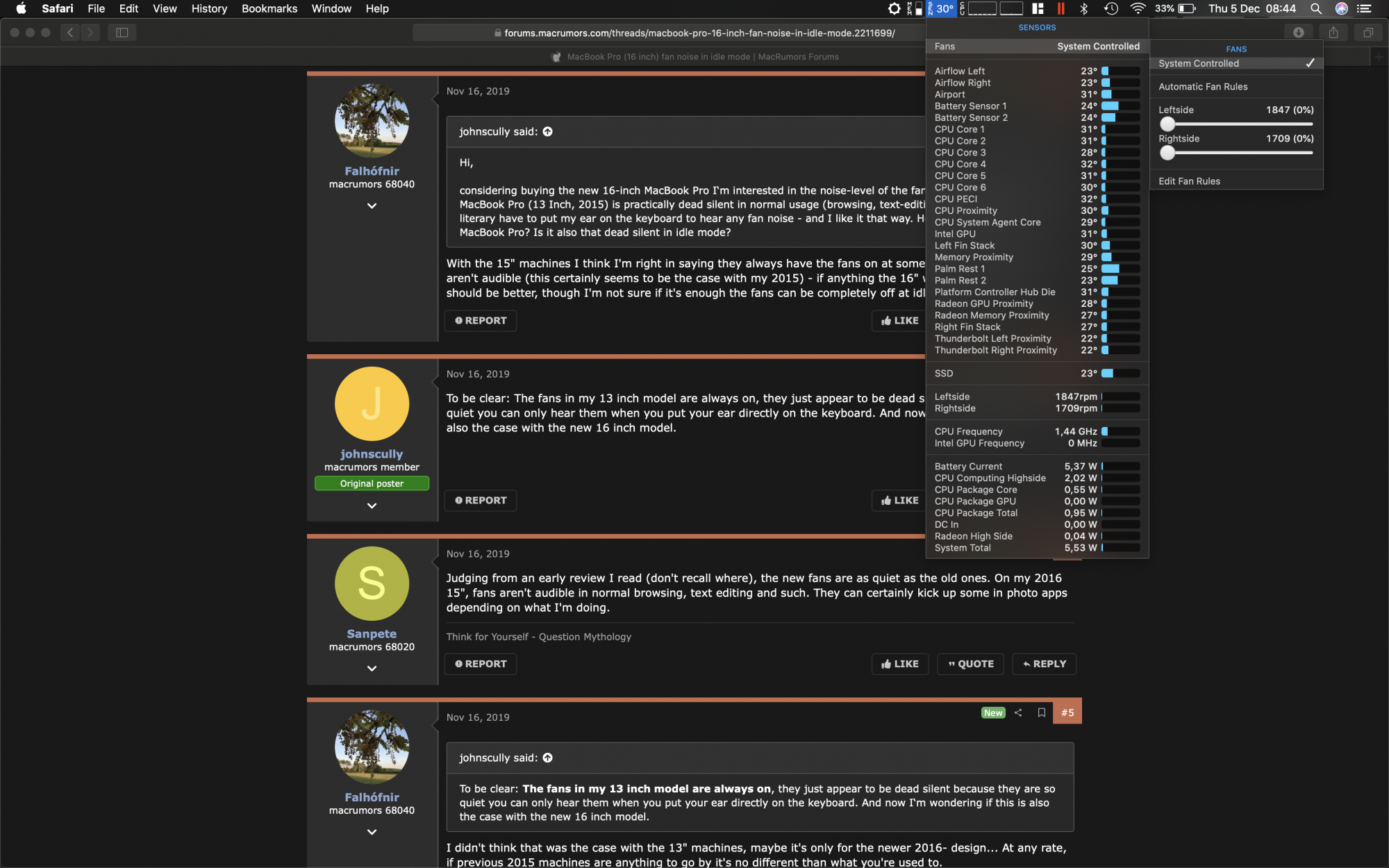
Task: Expand johnscully's profile chevron
Action: click(372, 506)
